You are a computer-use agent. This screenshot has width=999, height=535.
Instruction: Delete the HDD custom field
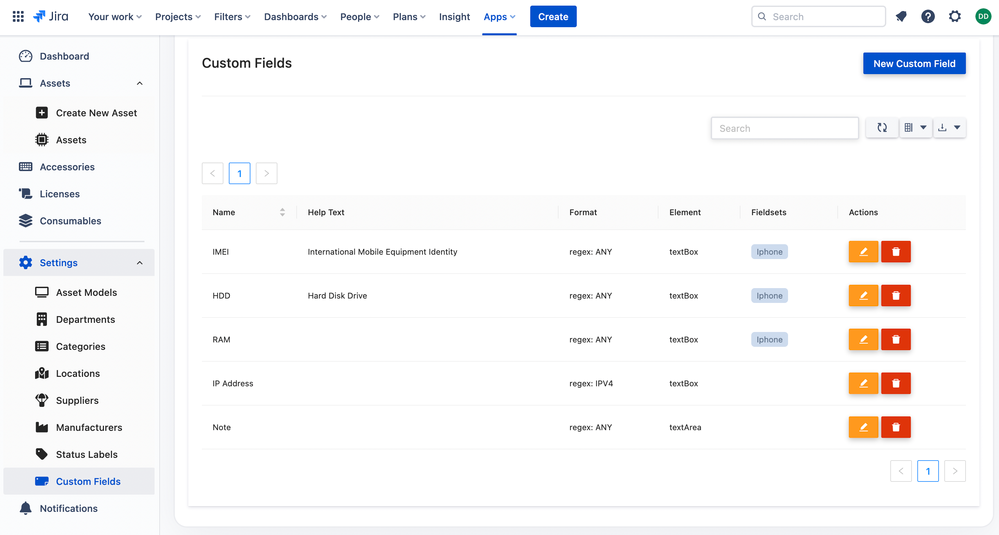pyautogui.click(x=896, y=296)
